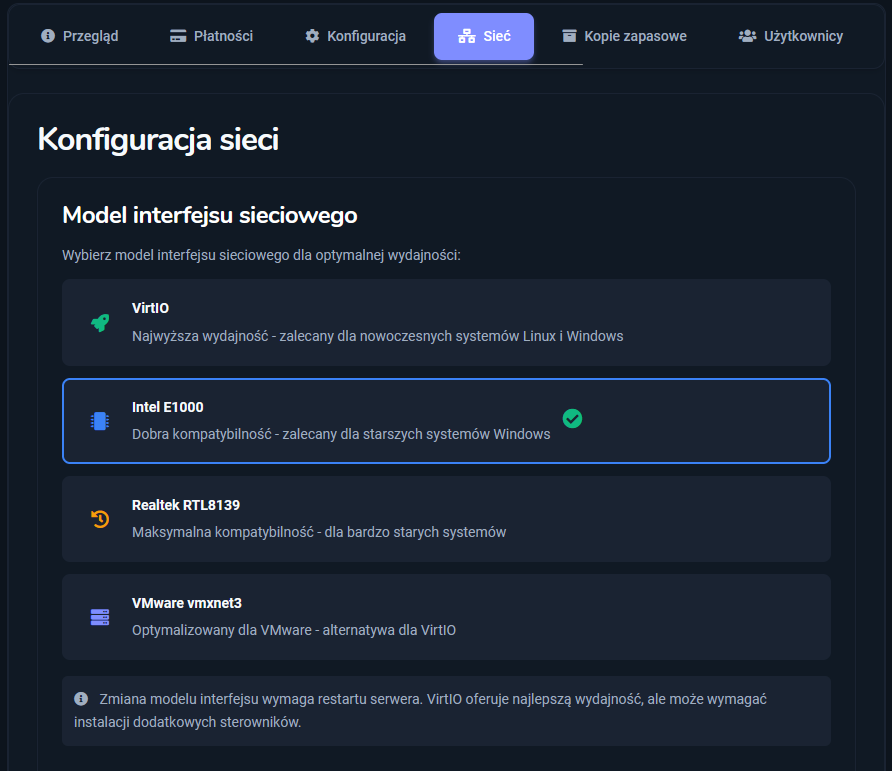Click the rocket icon beside VirtIO

pos(99,322)
